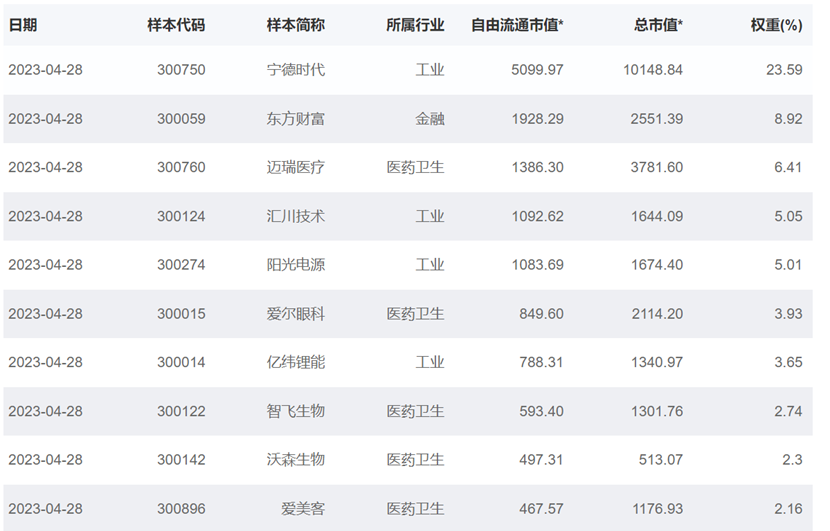Click weight value 2.74
The width and height of the screenshot is (830, 531).
tap(788, 411)
